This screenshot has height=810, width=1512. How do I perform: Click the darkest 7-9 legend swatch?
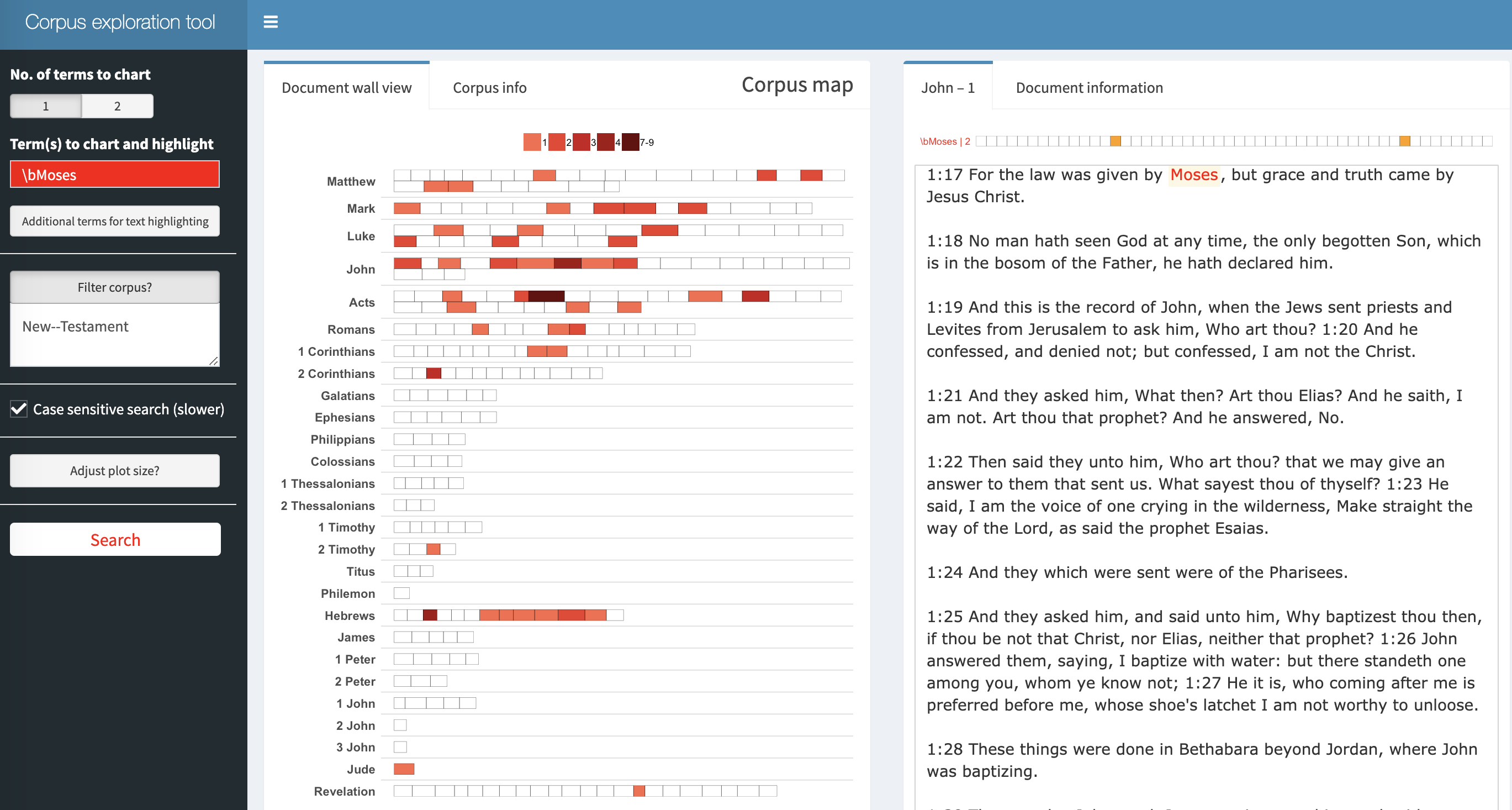[x=630, y=142]
